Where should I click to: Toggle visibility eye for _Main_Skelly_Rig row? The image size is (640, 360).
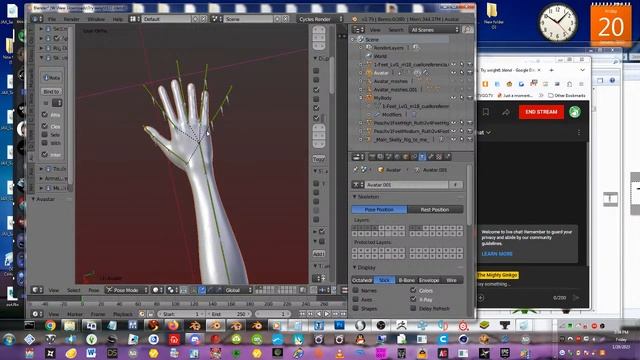point(453,140)
